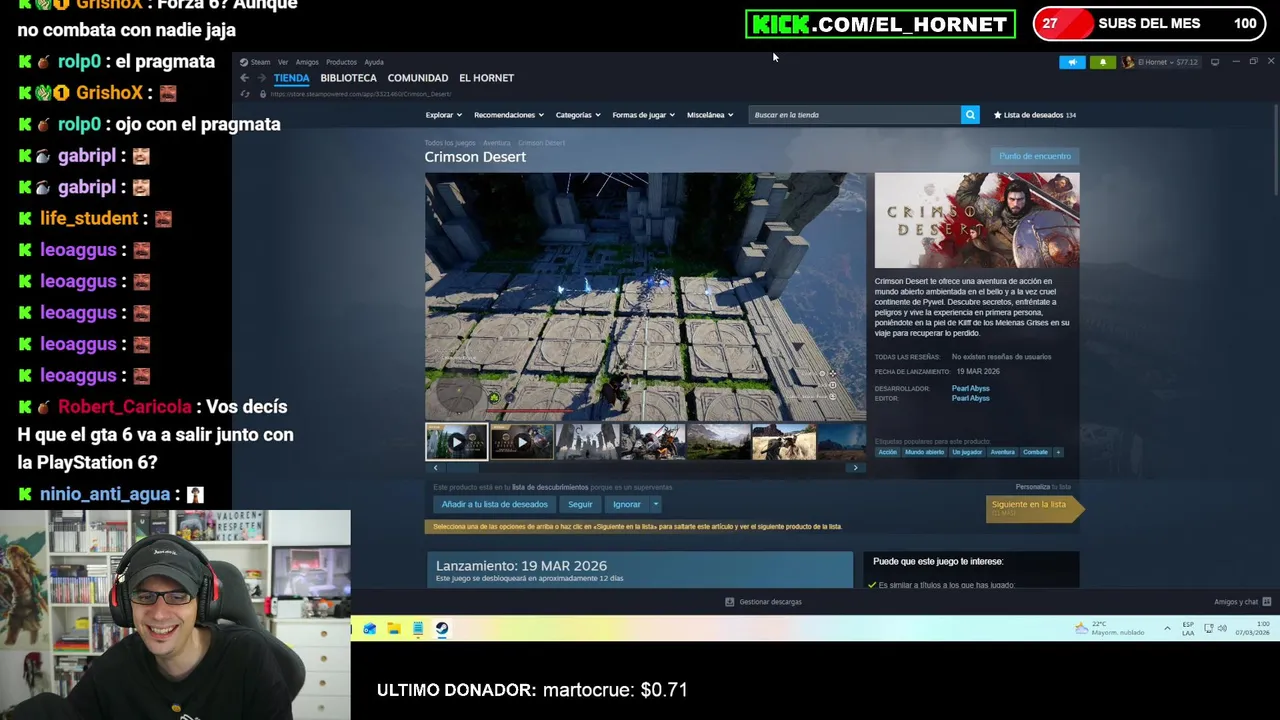Click Añadir a tu lista de deseados
The image size is (1280, 720).
coord(494,505)
